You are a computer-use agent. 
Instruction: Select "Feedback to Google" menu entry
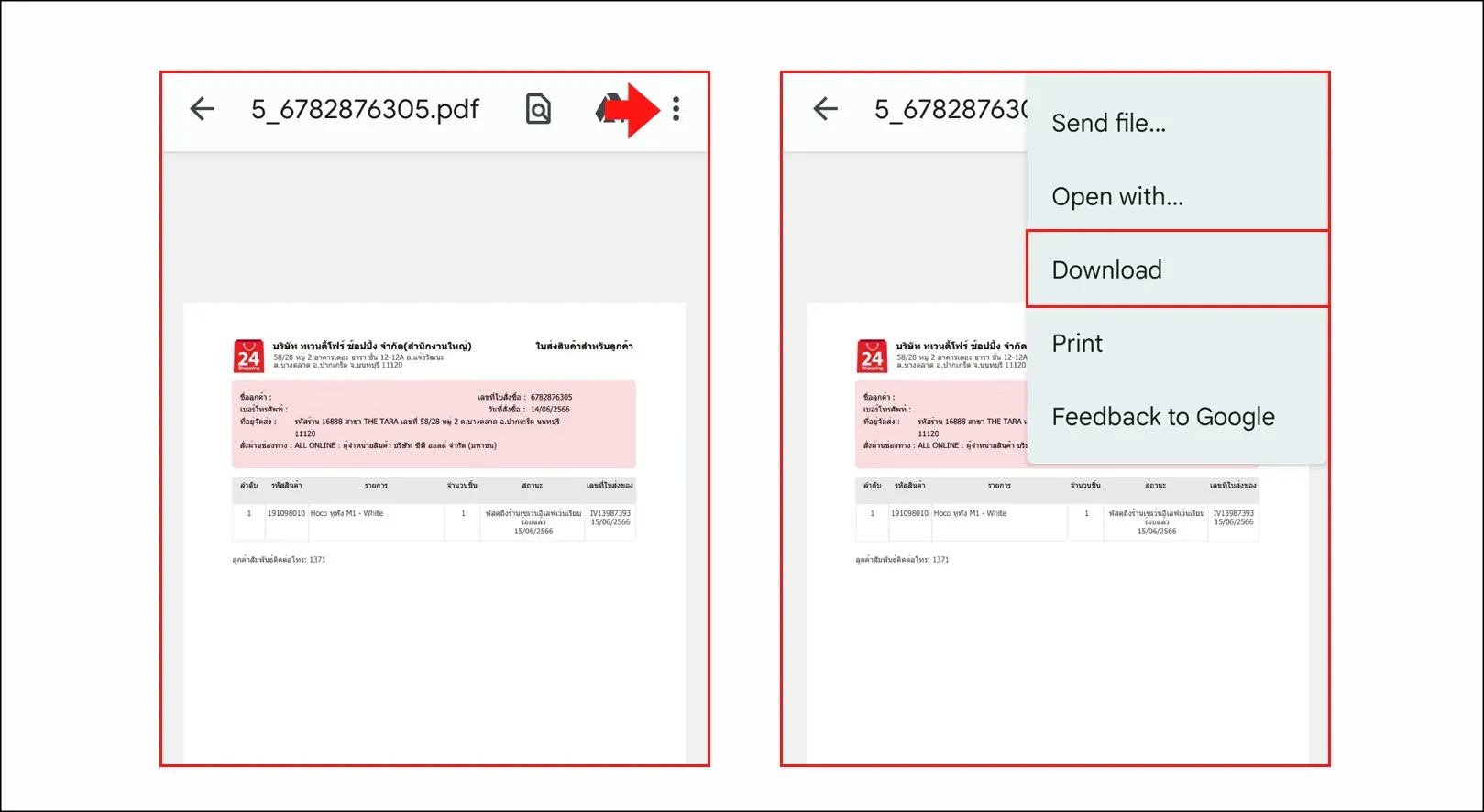(1162, 417)
